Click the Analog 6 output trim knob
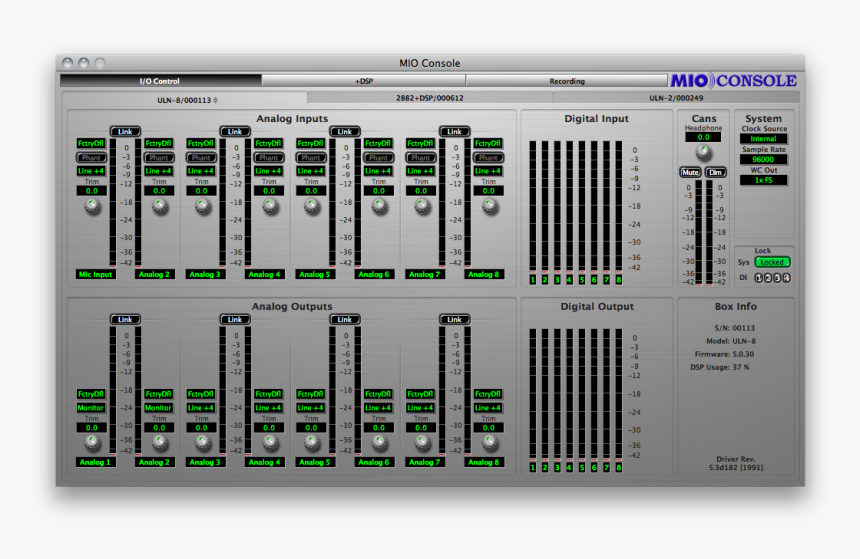The height and width of the screenshot is (559, 860). click(x=380, y=443)
